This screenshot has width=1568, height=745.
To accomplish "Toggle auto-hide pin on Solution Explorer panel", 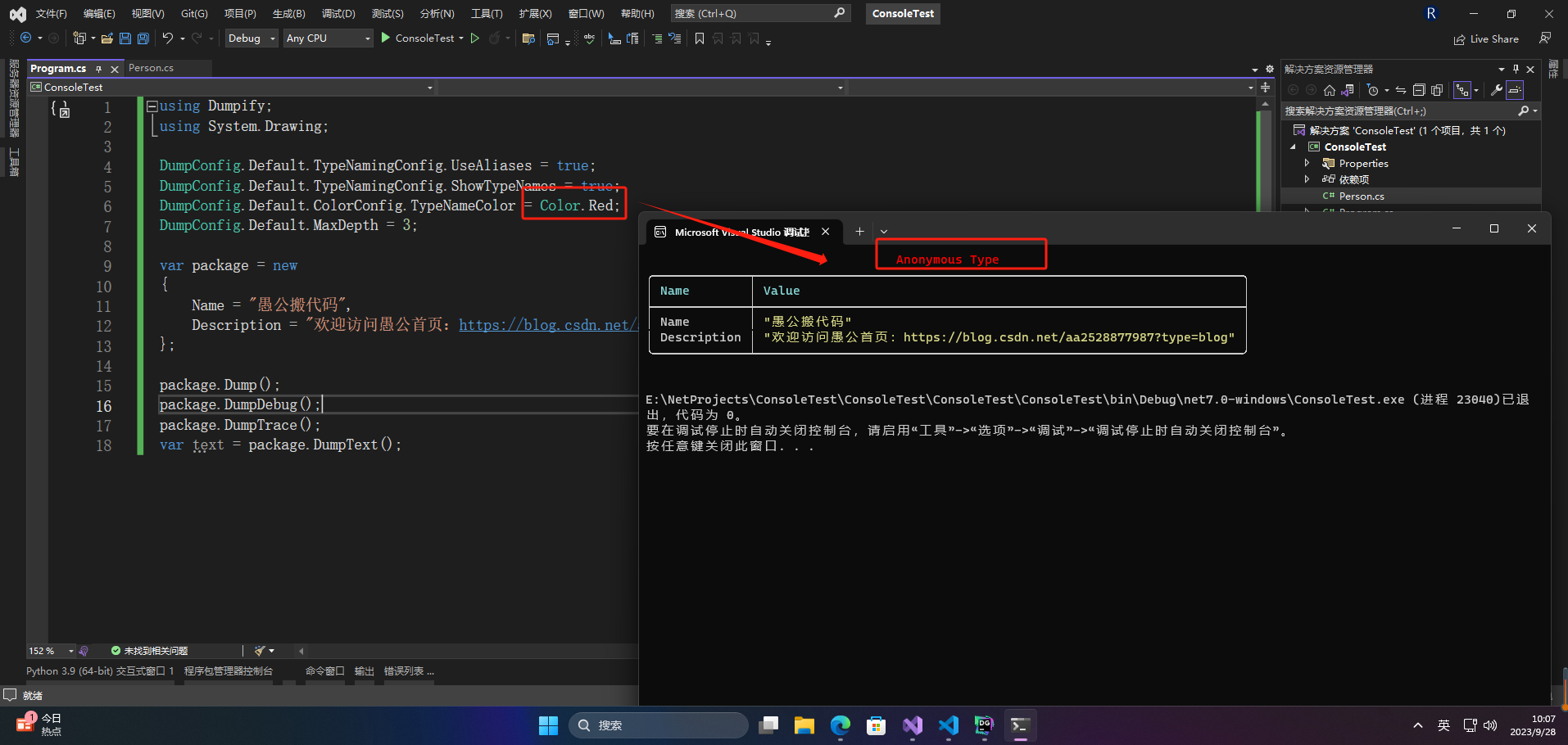I will (1516, 69).
